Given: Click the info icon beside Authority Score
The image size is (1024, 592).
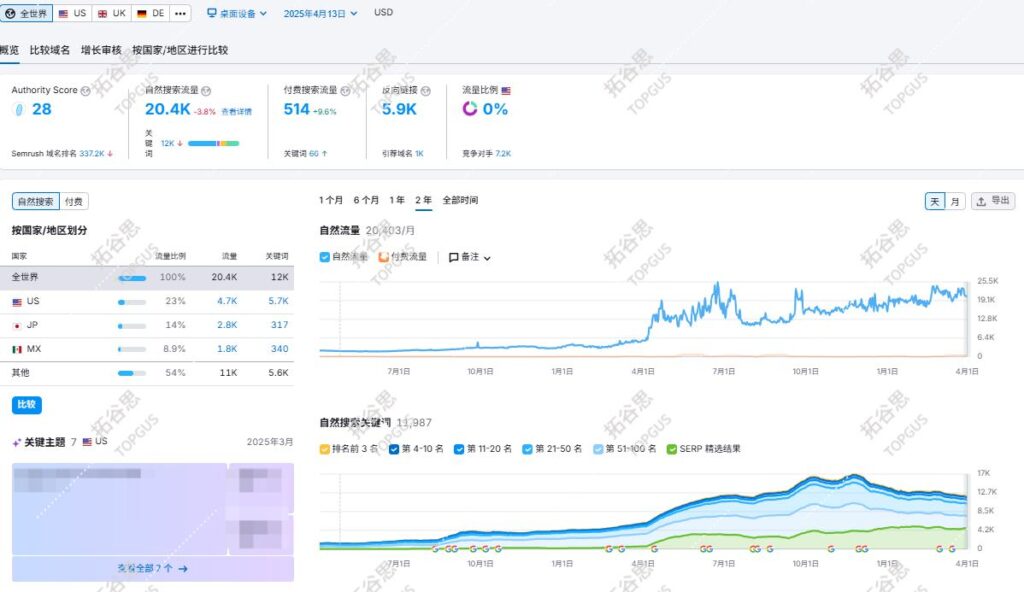Looking at the screenshot, I should (x=86, y=90).
